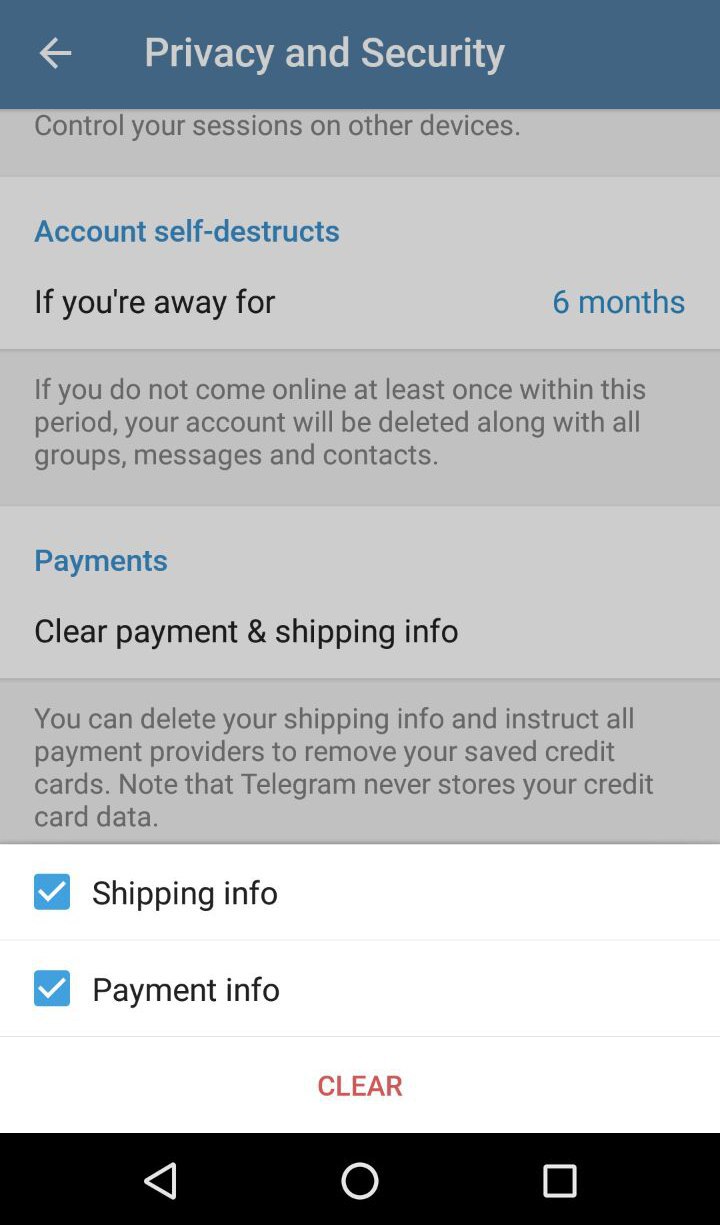Uncheck the Shipping info checkbox
Viewport: 720px width, 1225px height.
[52, 892]
